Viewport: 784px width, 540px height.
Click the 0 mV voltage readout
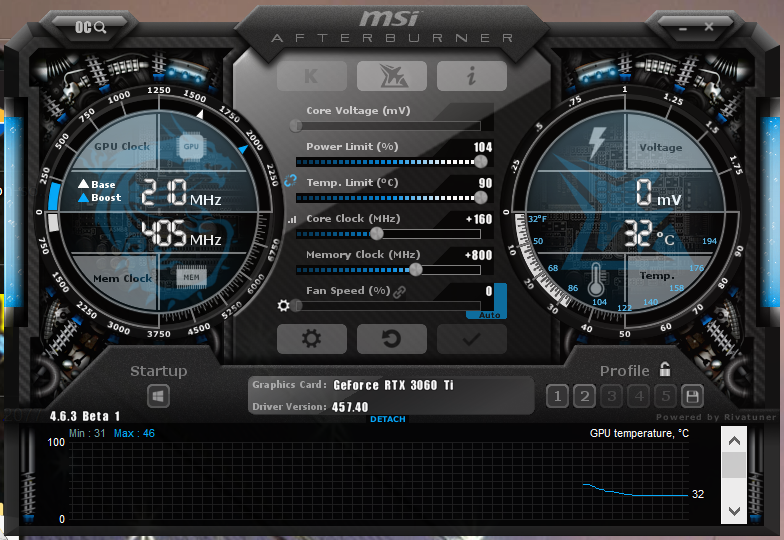(658, 193)
